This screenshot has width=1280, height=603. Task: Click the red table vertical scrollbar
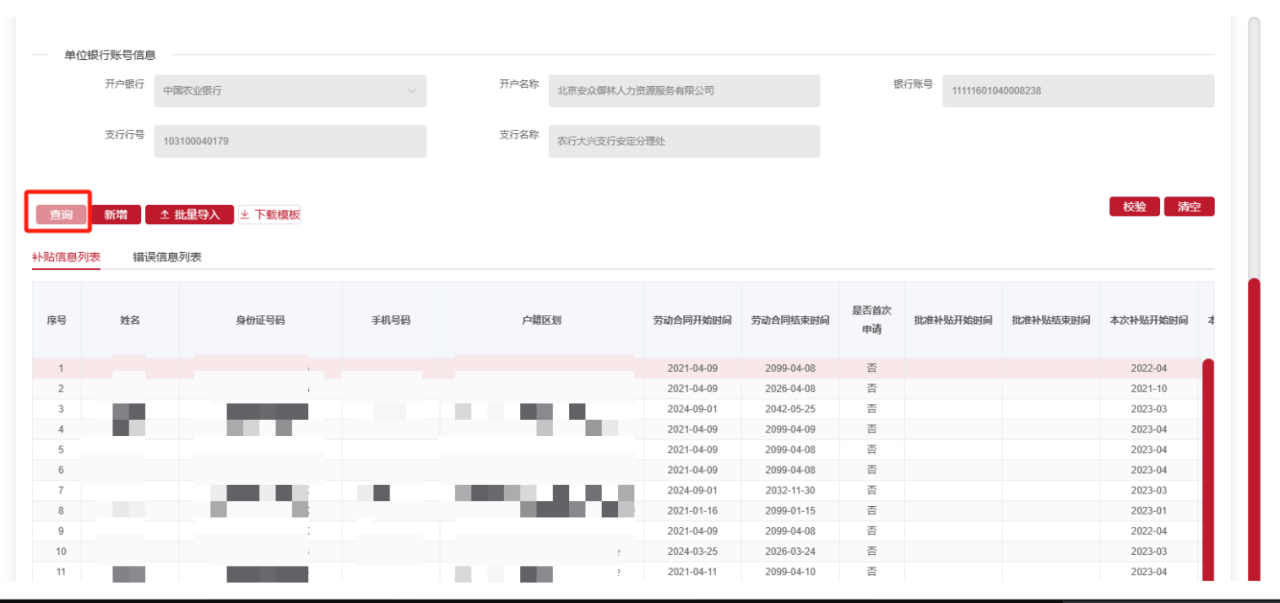click(1207, 470)
